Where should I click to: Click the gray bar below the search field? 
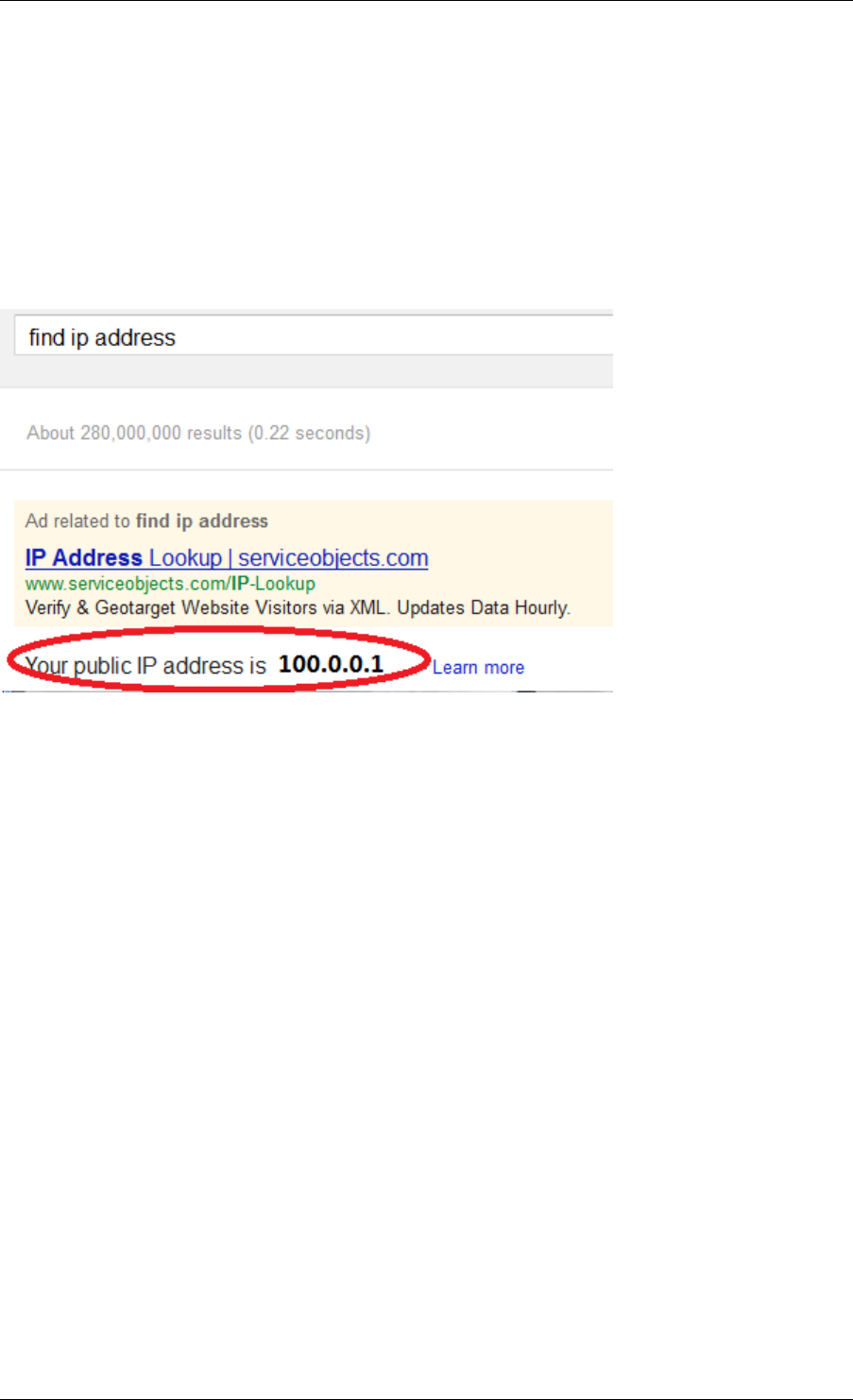coord(306,373)
